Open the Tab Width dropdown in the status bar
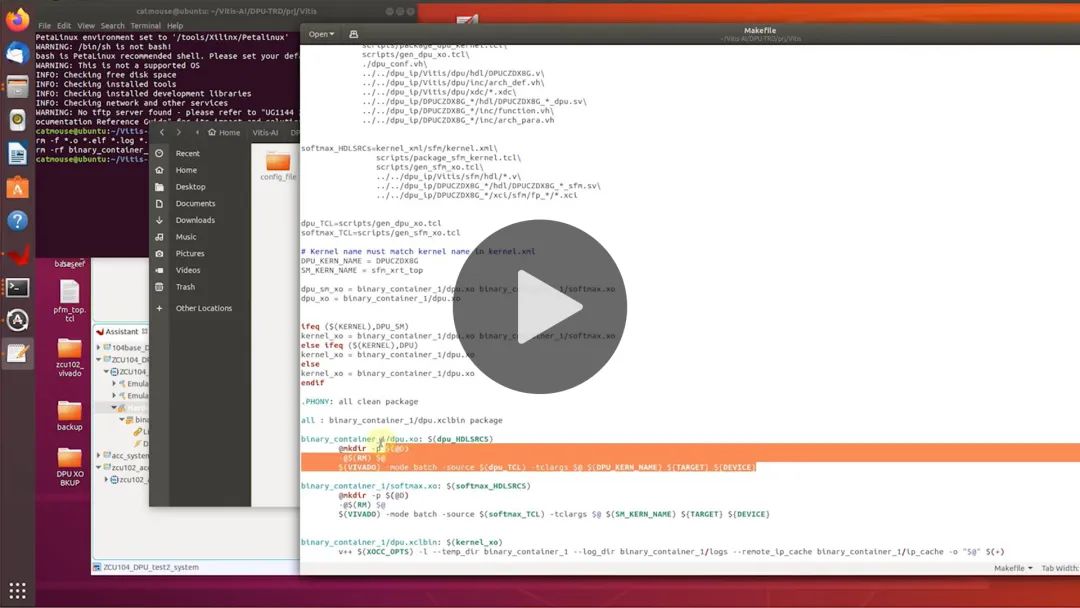The image size is (1080, 608). pyautogui.click(x=1060, y=568)
